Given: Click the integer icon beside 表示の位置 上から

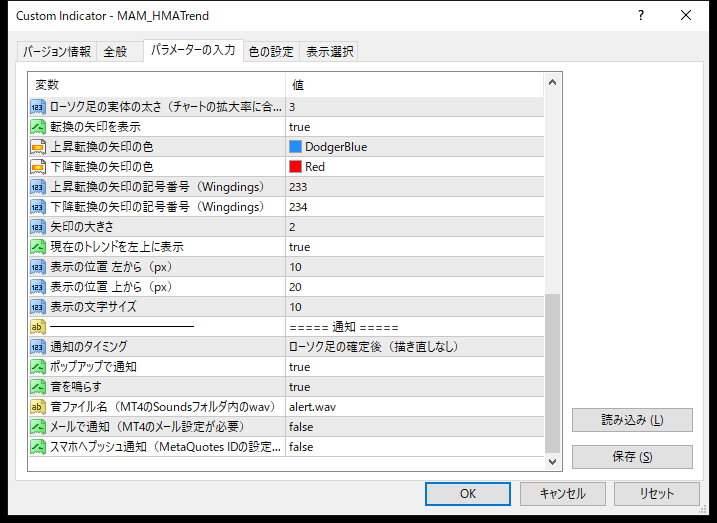Looking at the screenshot, I should [38, 287].
